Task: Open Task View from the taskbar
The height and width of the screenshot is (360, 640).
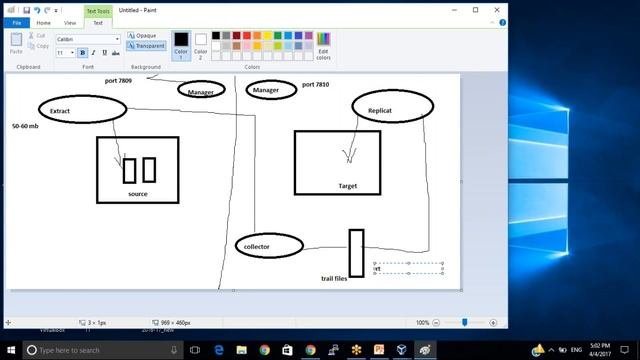Action: pyautogui.click(x=195, y=350)
